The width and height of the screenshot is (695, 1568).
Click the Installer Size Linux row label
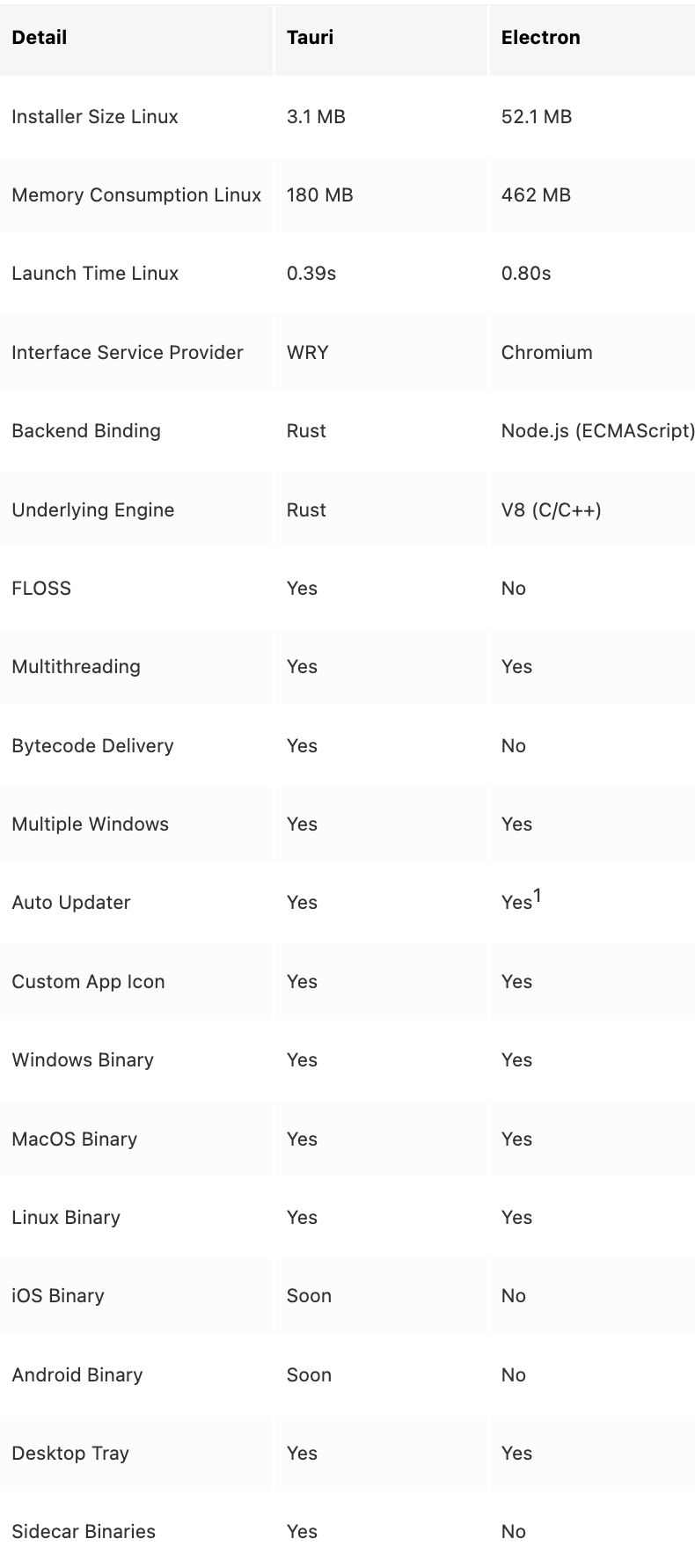[95, 117]
